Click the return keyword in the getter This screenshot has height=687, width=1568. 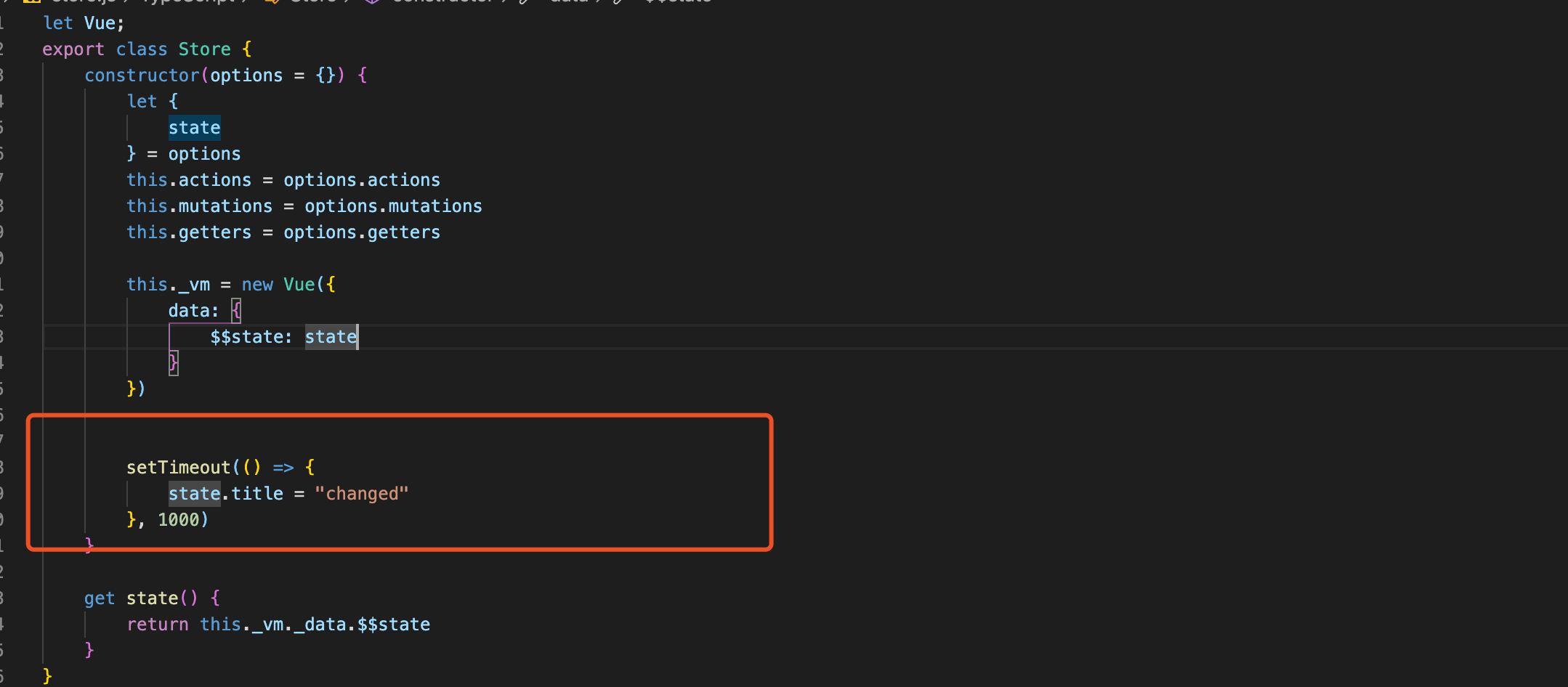coord(158,625)
